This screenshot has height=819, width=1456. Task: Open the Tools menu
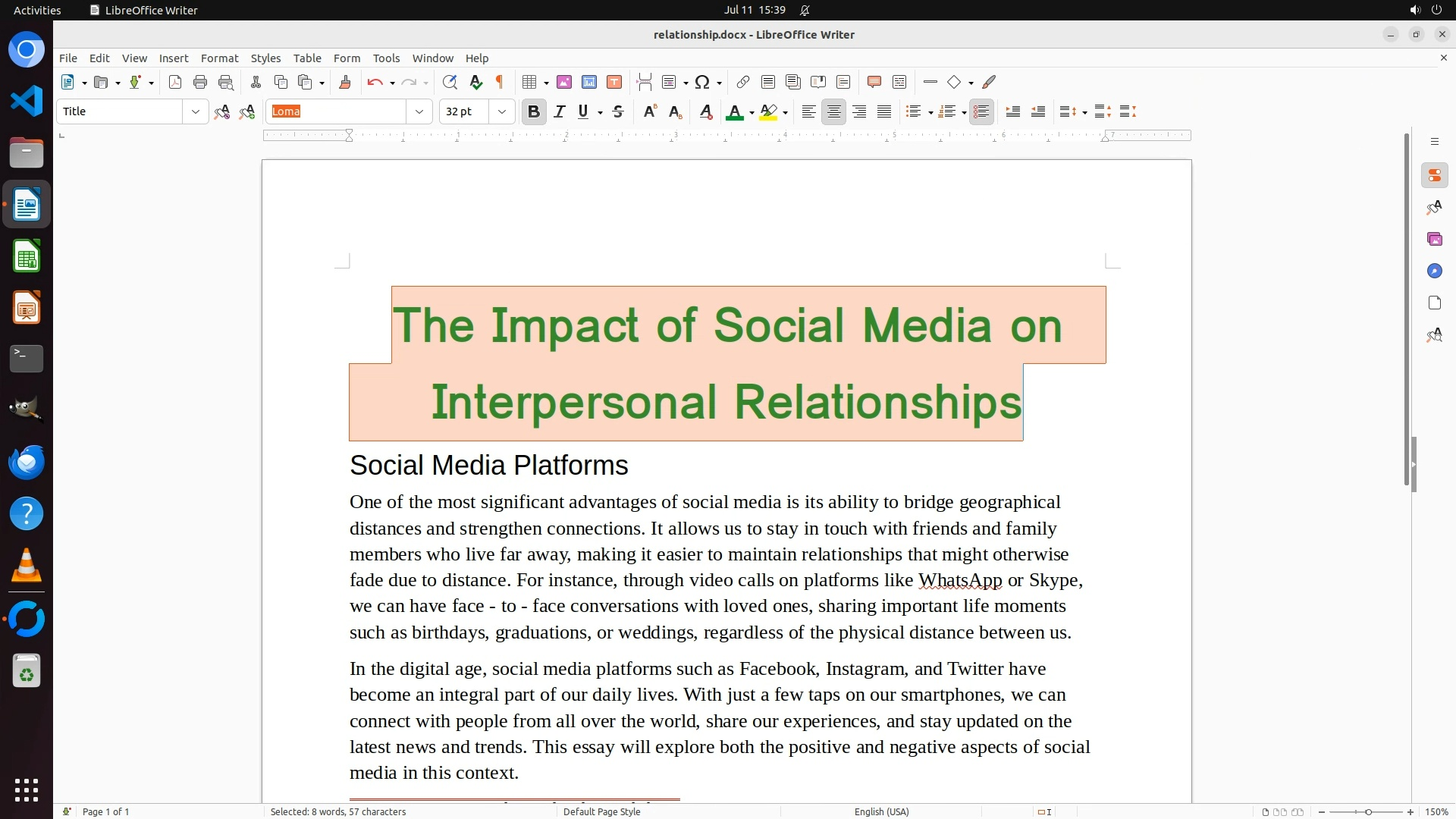pyautogui.click(x=386, y=58)
